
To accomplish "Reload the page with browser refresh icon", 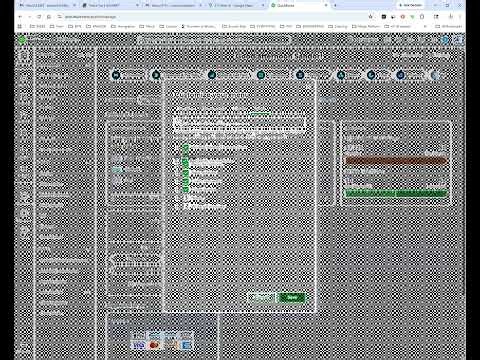I will (x=39, y=16).
